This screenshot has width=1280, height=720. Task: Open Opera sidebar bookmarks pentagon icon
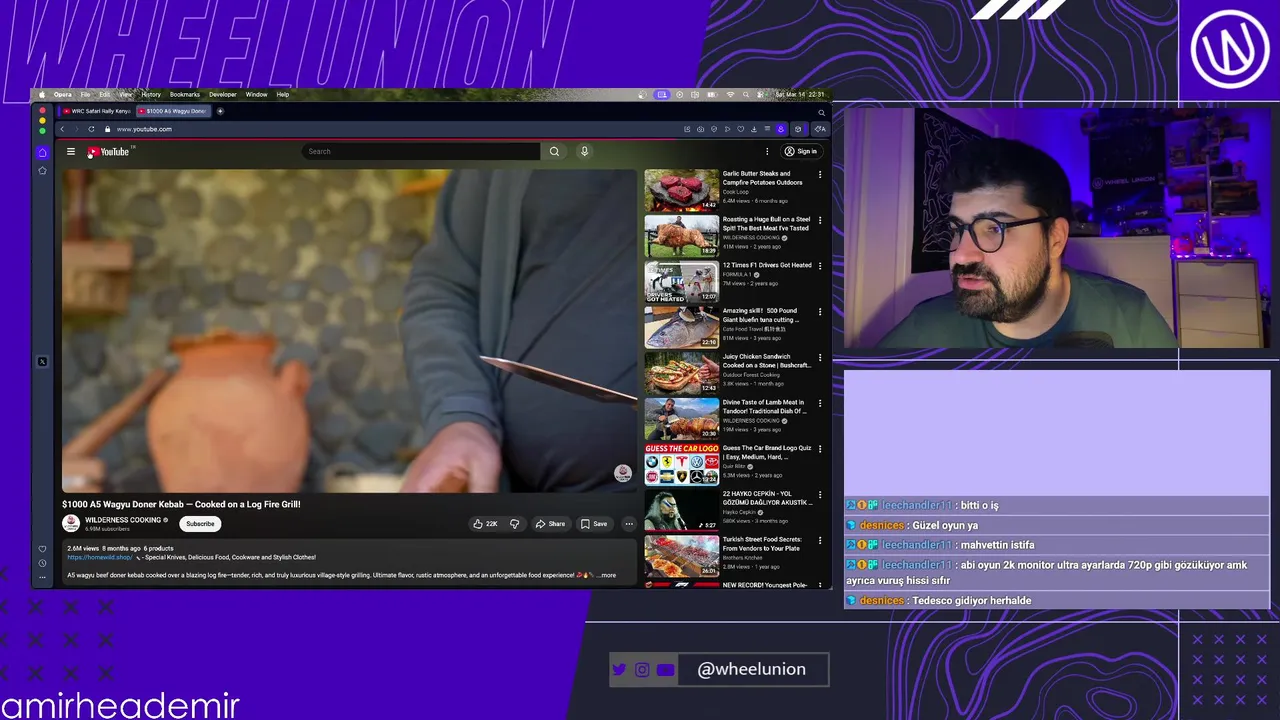point(42,171)
